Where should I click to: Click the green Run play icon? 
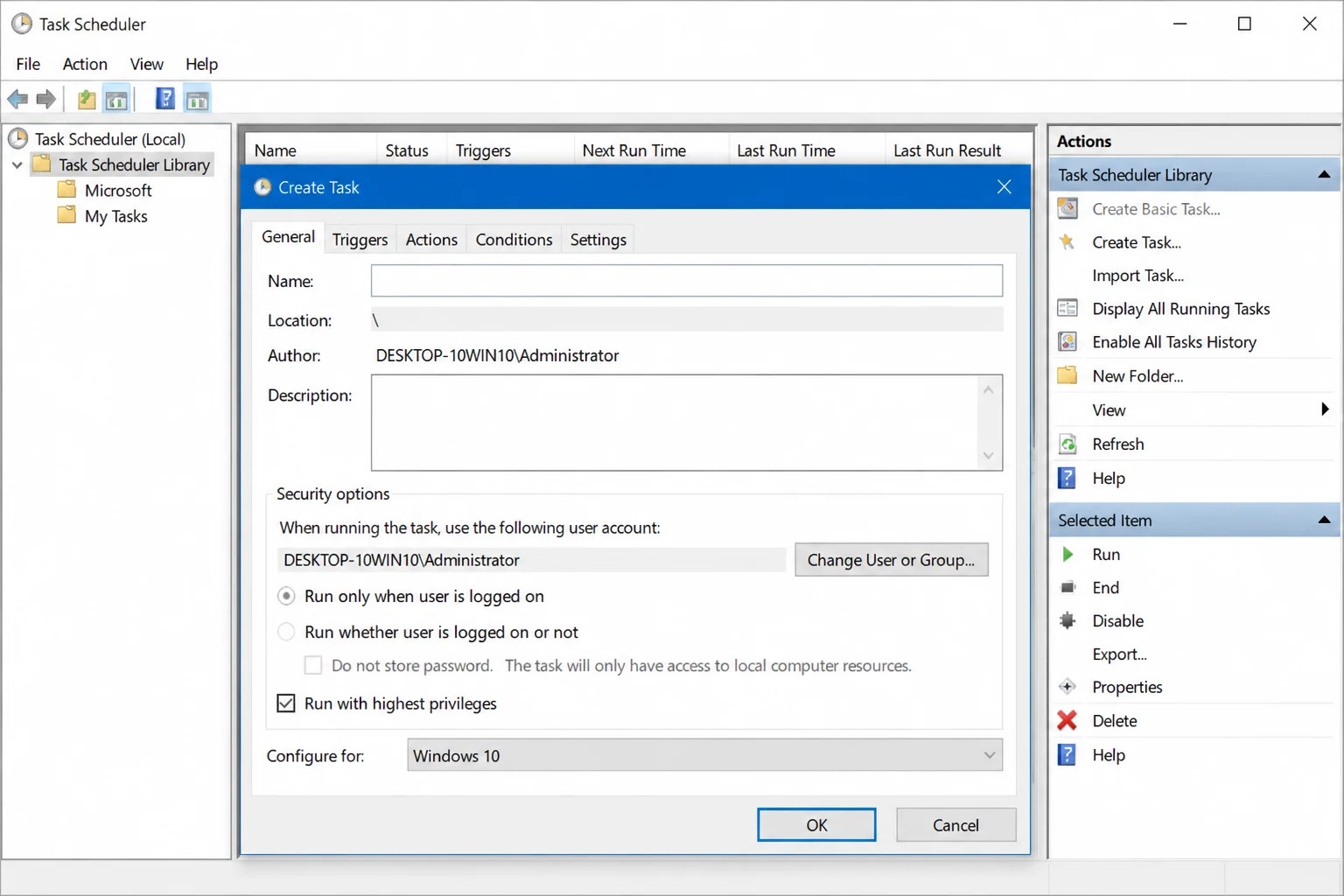tap(1067, 554)
